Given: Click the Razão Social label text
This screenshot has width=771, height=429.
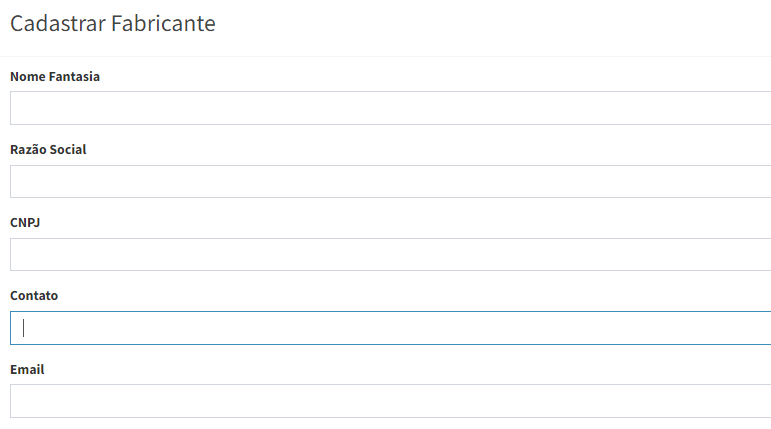Looking at the screenshot, I should [x=48, y=149].
